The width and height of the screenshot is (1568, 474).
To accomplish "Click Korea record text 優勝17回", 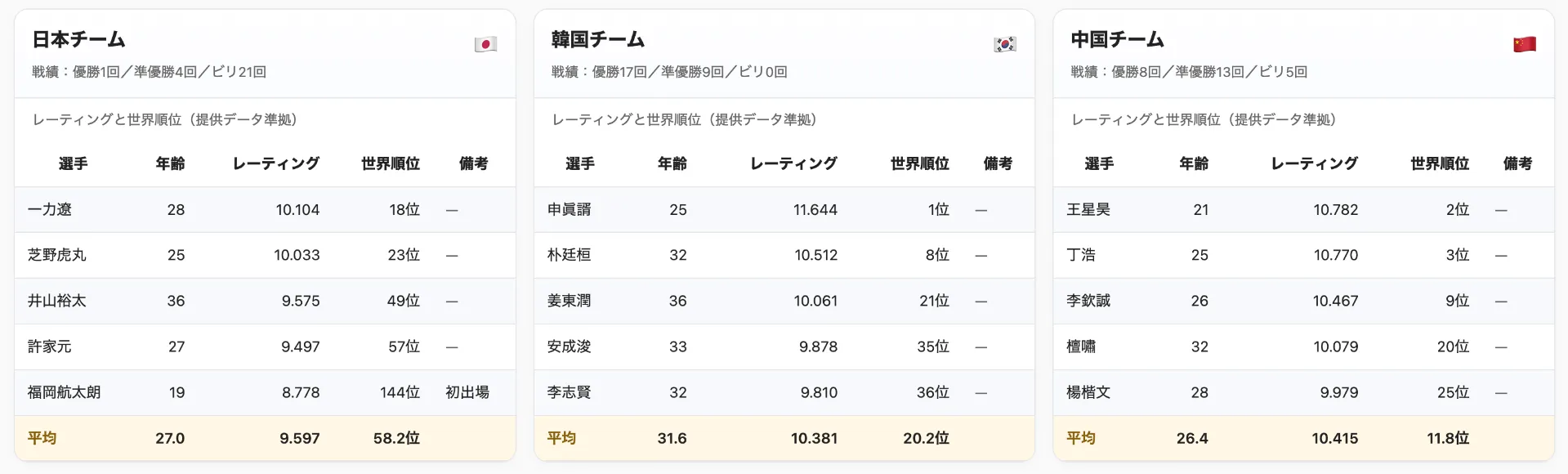I will tap(619, 72).
